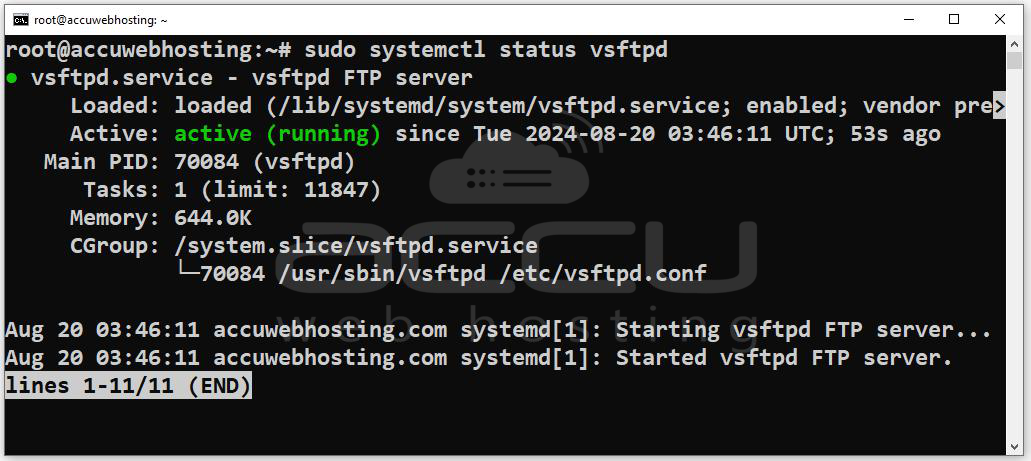Click the truncated-line arrow after 'vendor pre'
The image size is (1031, 461).
point(998,106)
